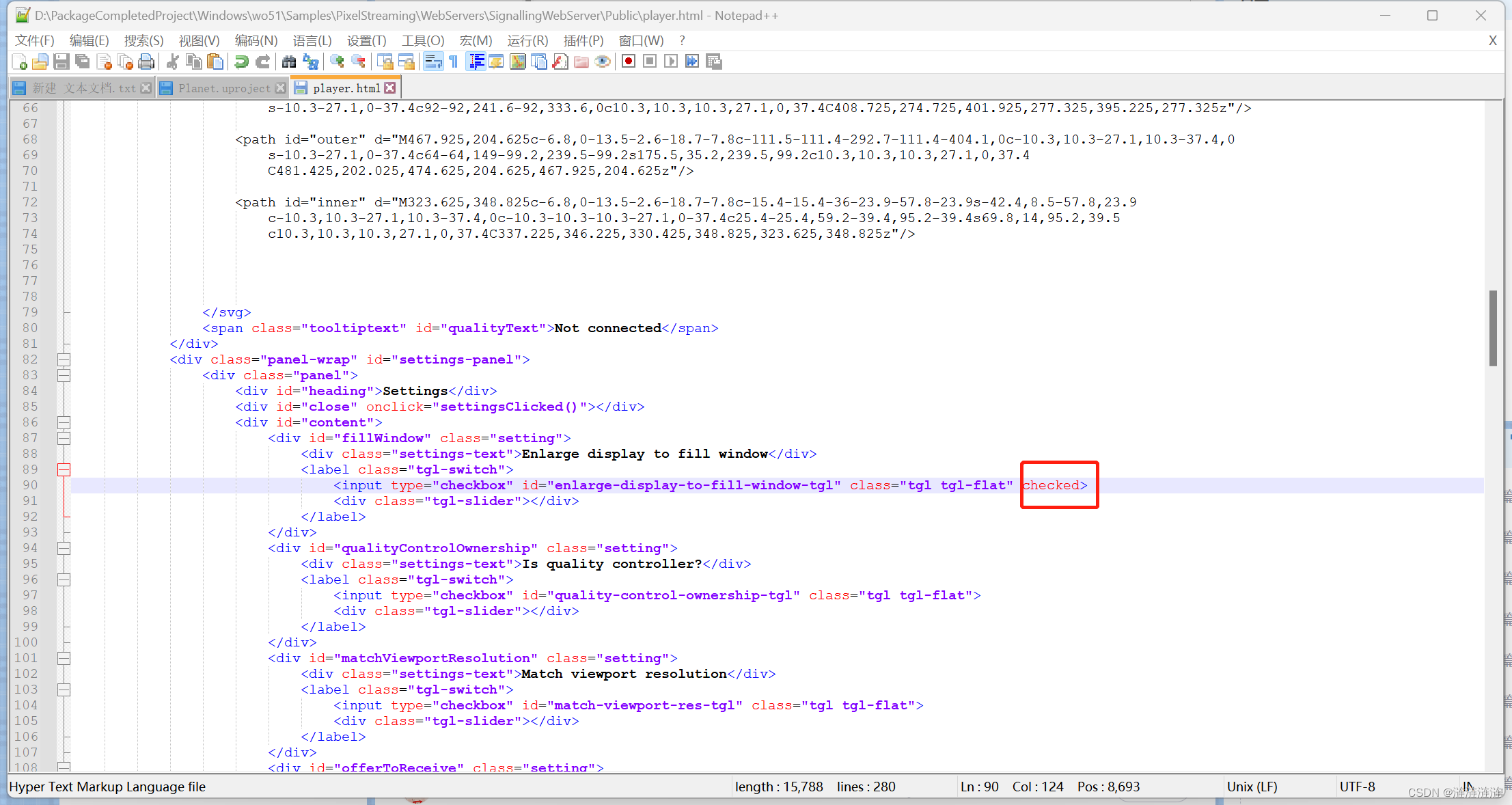Image resolution: width=1512 pixels, height=805 pixels.
Task: Click UTF-8 encoding in status bar
Action: click(x=1358, y=787)
